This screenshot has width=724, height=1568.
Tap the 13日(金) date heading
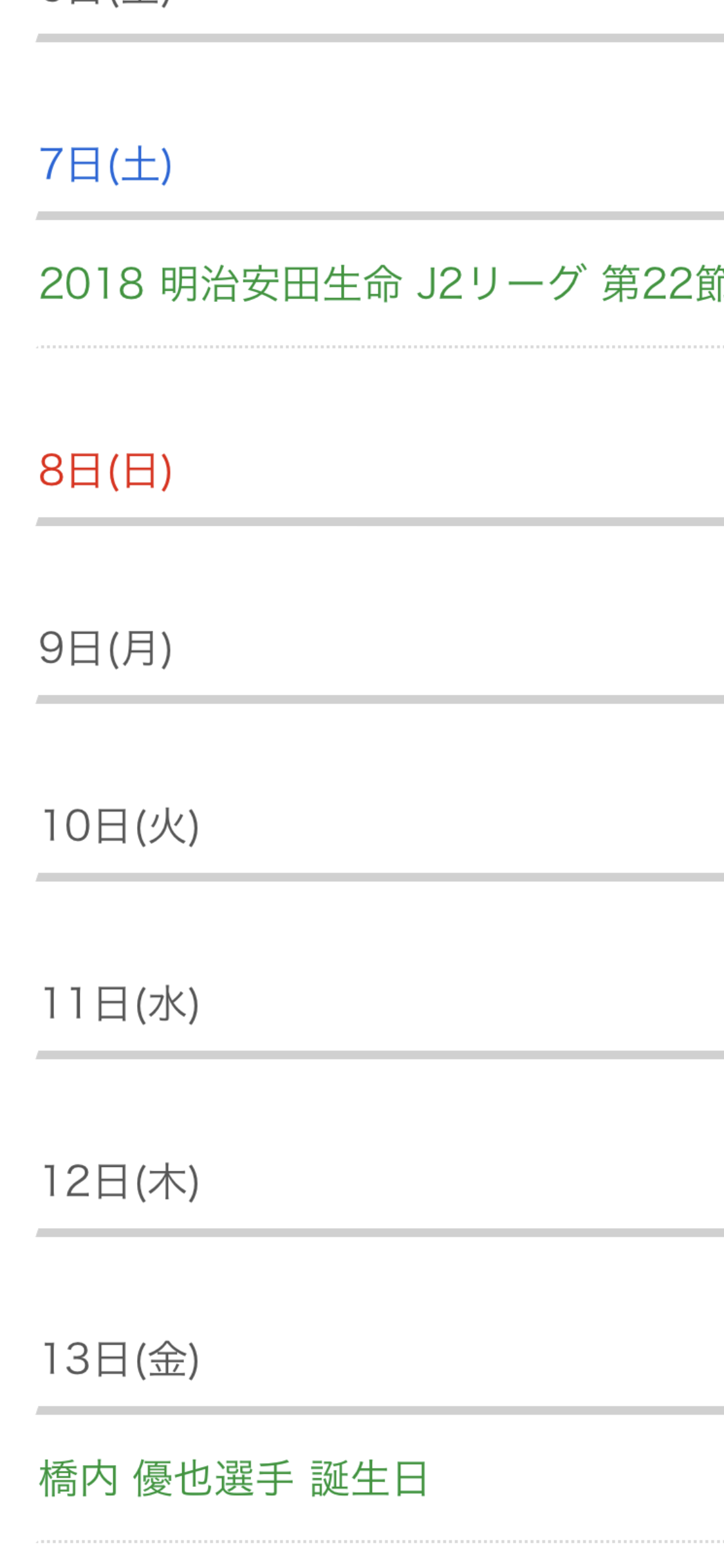(120, 1359)
